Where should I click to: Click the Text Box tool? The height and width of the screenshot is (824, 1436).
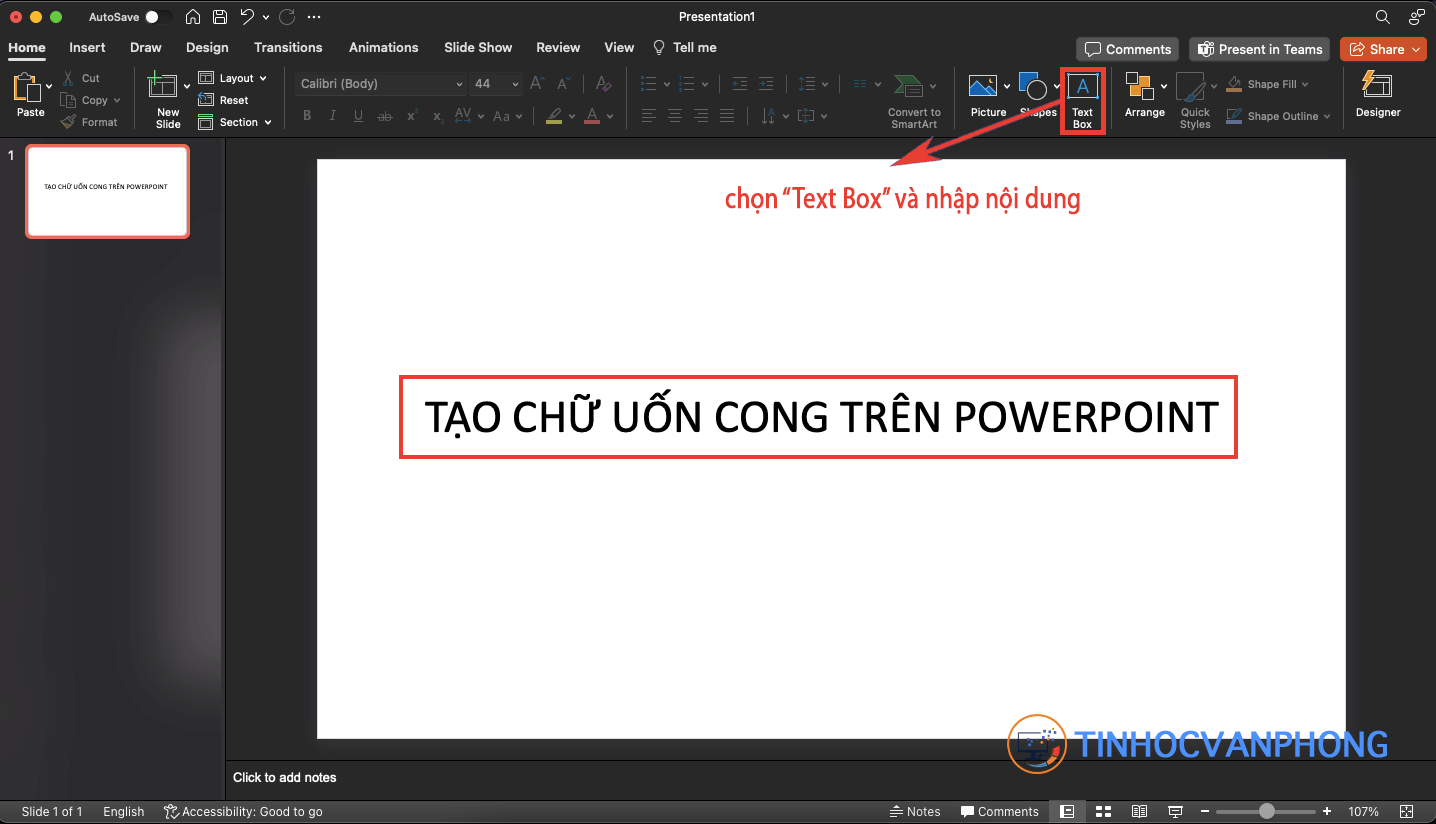point(1083,99)
